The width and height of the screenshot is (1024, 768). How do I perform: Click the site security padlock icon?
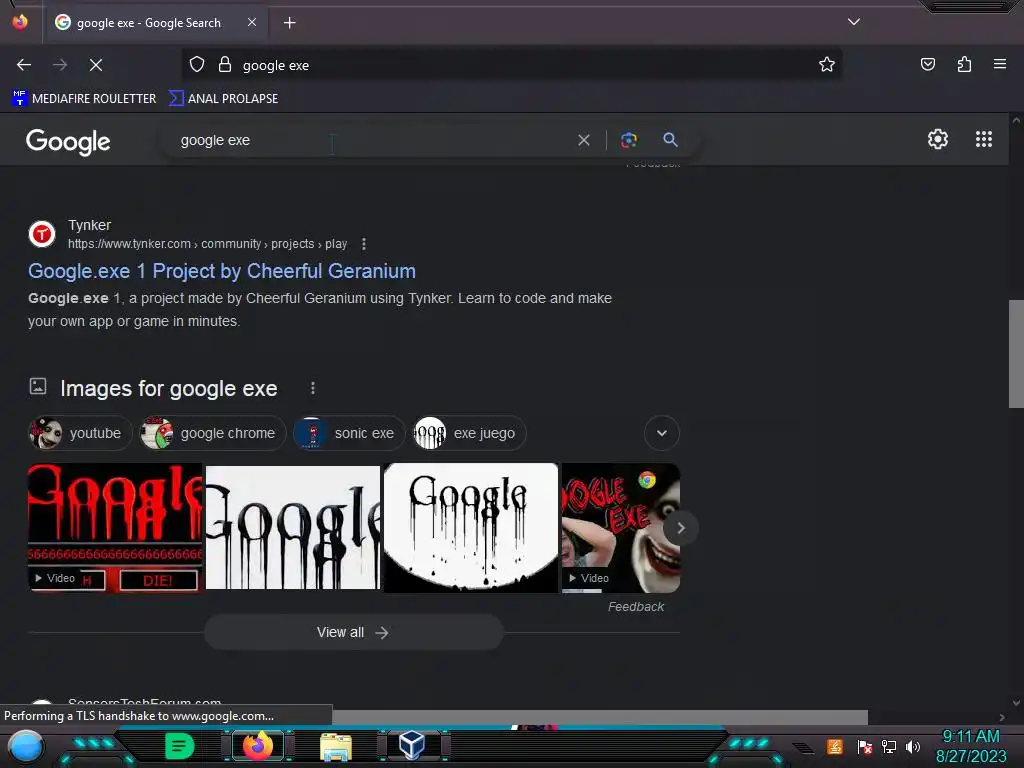(x=225, y=65)
